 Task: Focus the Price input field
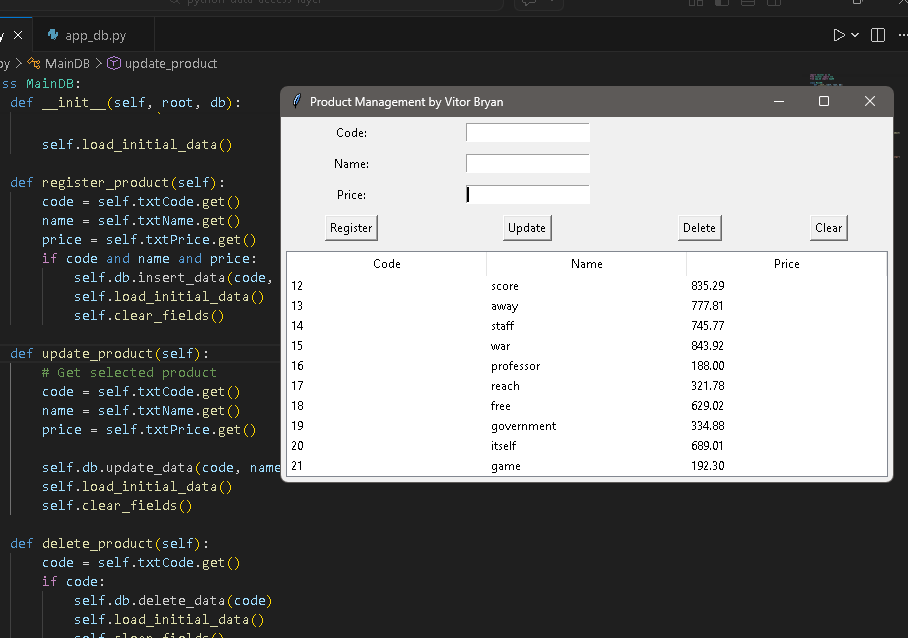(528, 194)
